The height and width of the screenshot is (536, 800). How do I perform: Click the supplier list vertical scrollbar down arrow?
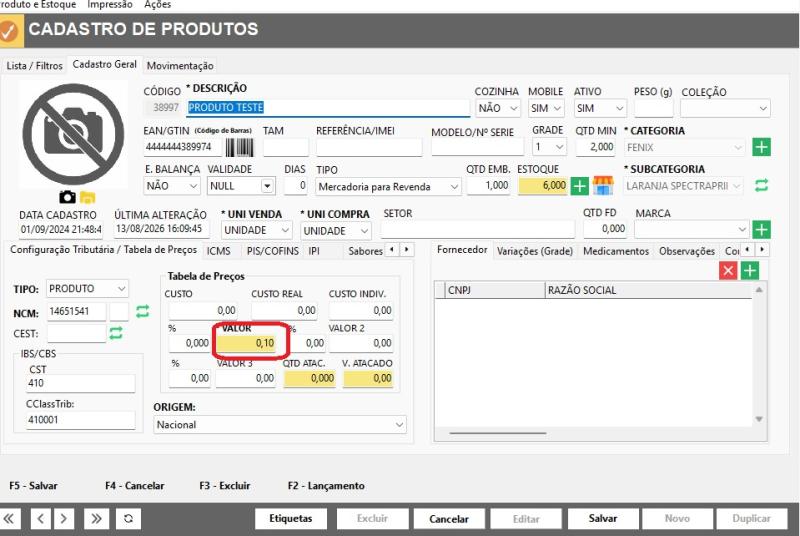point(759,419)
